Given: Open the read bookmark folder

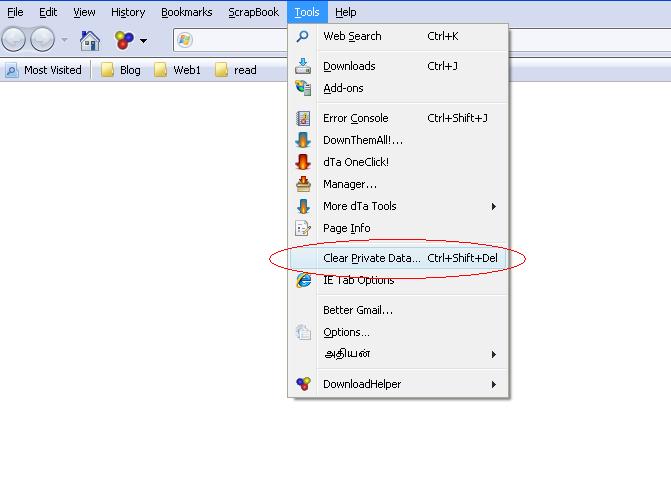Looking at the screenshot, I should [x=236, y=70].
